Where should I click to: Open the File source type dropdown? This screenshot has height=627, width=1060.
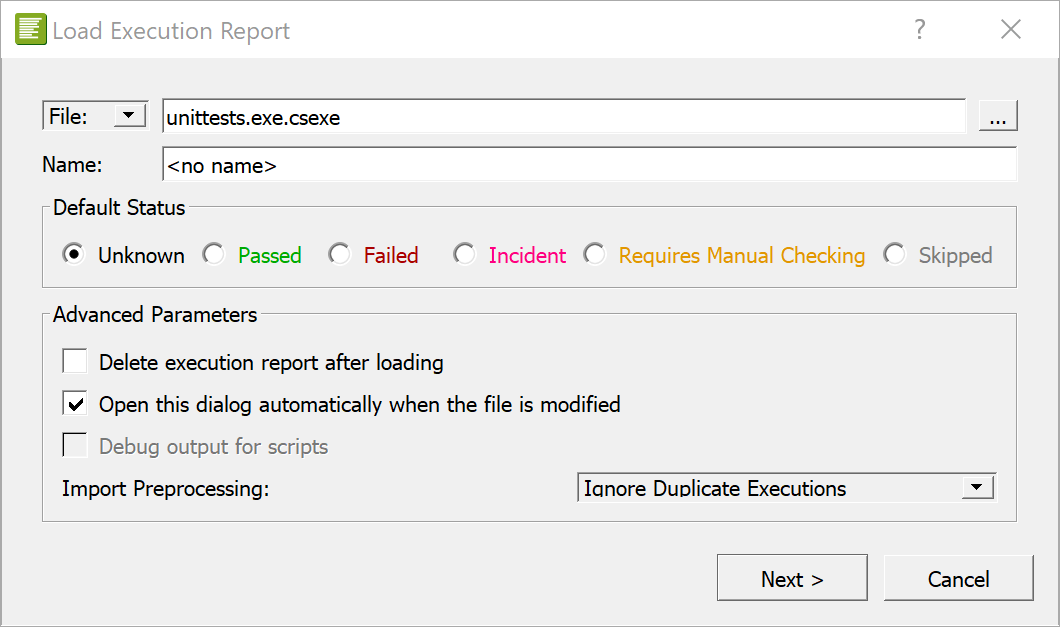coord(129,114)
